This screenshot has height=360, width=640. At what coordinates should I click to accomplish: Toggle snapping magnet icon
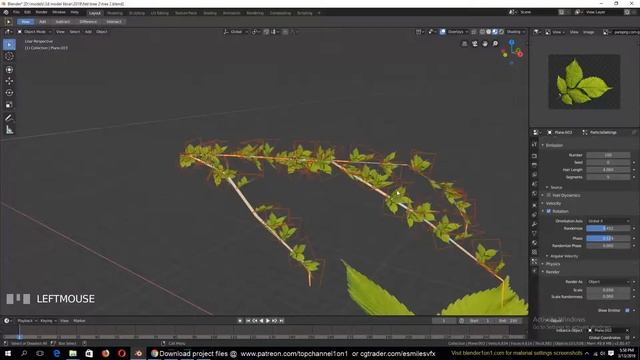click(266, 32)
